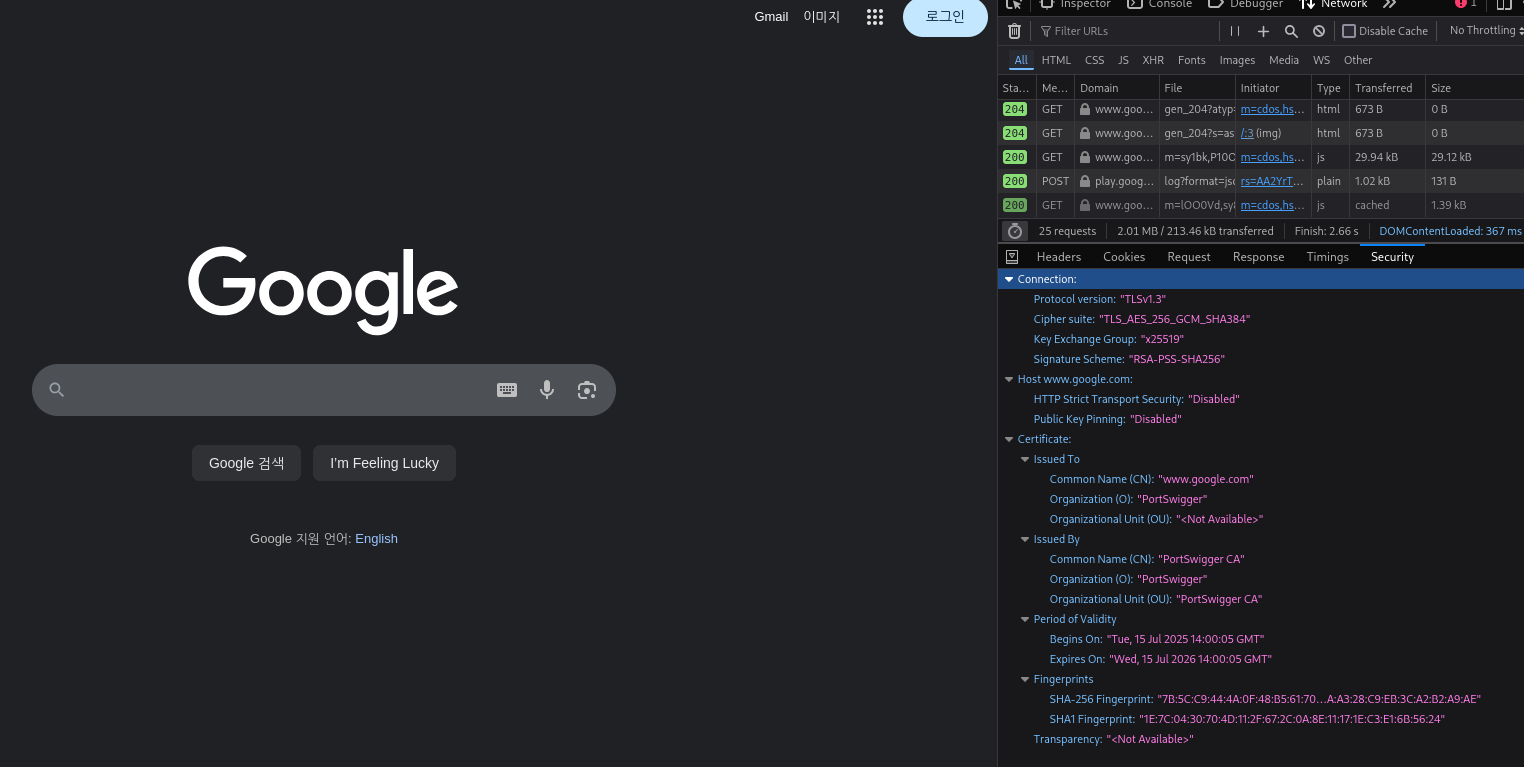Open the Console panel
1524x767 pixels.
point(1160,4)
